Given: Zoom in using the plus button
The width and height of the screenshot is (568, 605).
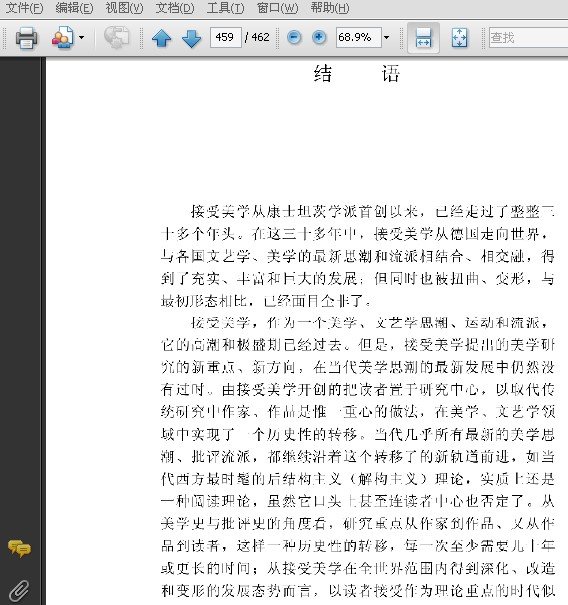Looking at the screenshot, I should [319, 37].
